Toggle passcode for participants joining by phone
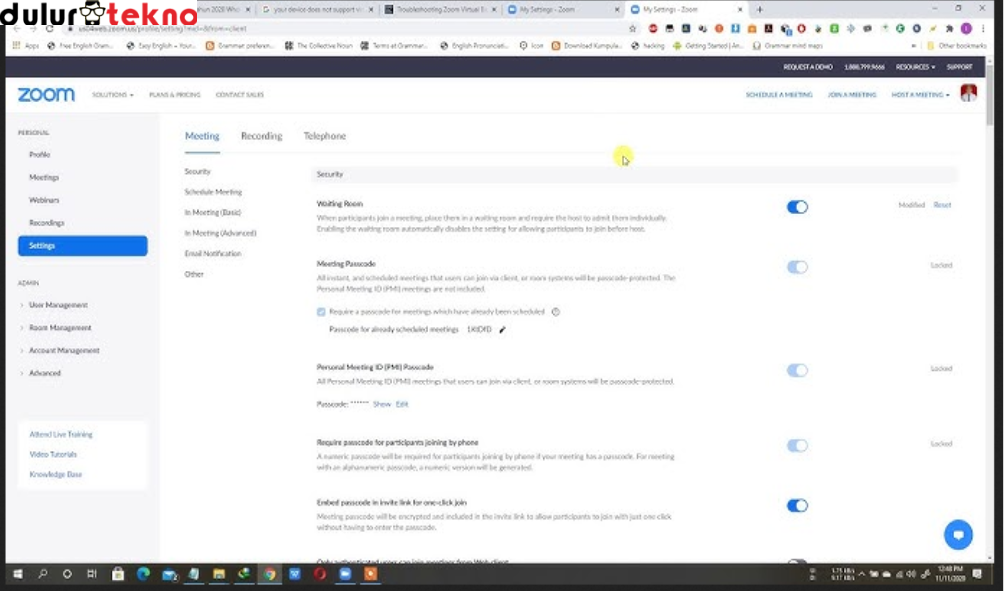The height and width of the screenshot is (591, 1004). pos(797,446)
